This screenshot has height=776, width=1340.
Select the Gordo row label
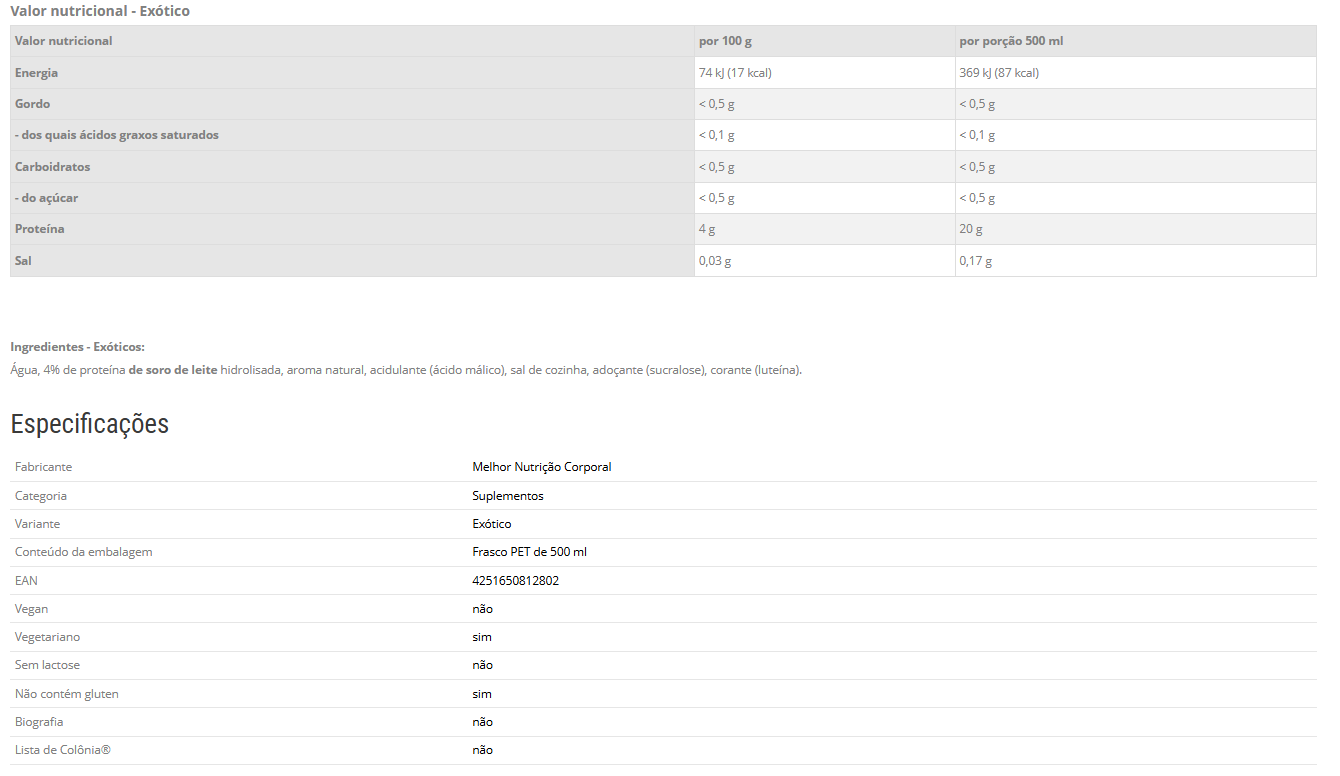tap(33, 104)
